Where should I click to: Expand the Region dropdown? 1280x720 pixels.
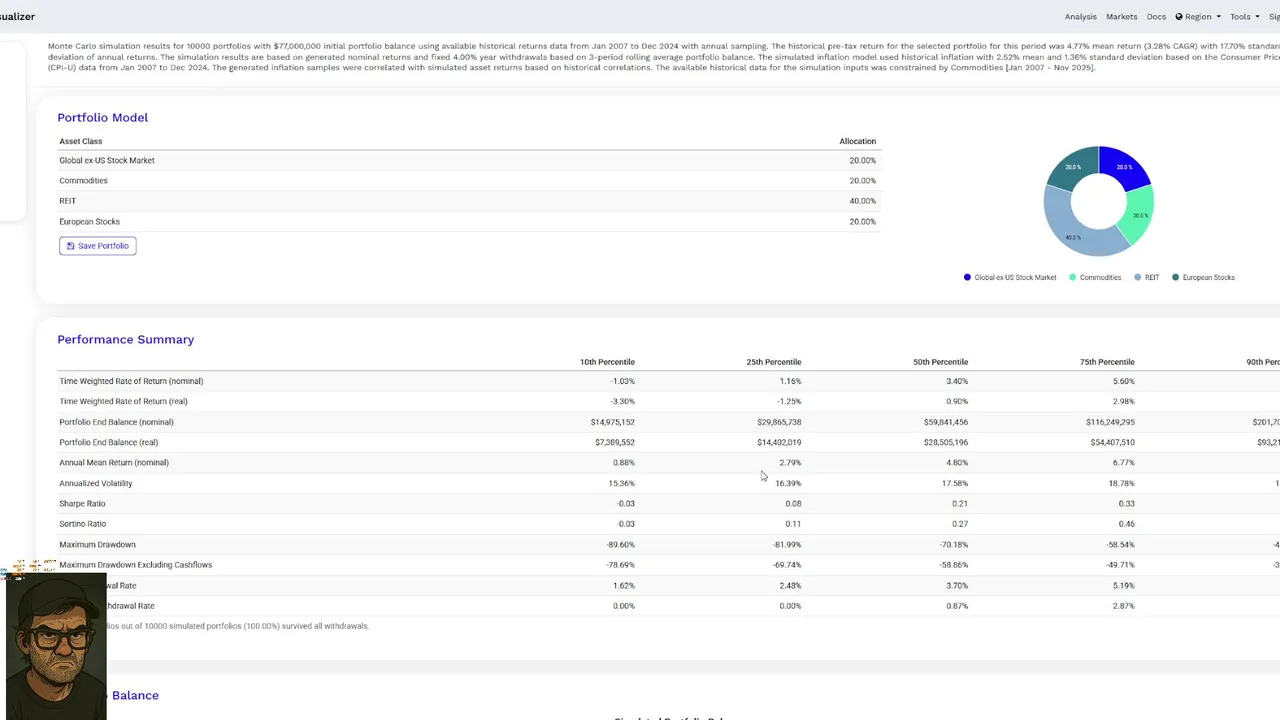click(x=1197, y=17)
